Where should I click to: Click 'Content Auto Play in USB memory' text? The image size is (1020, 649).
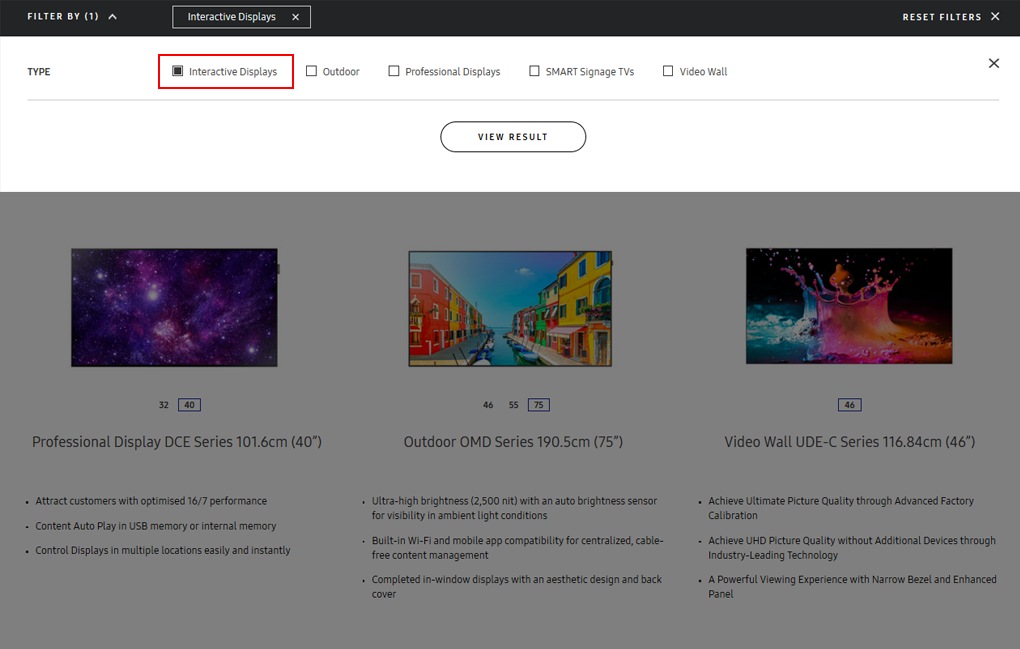(x=155, y=525)
